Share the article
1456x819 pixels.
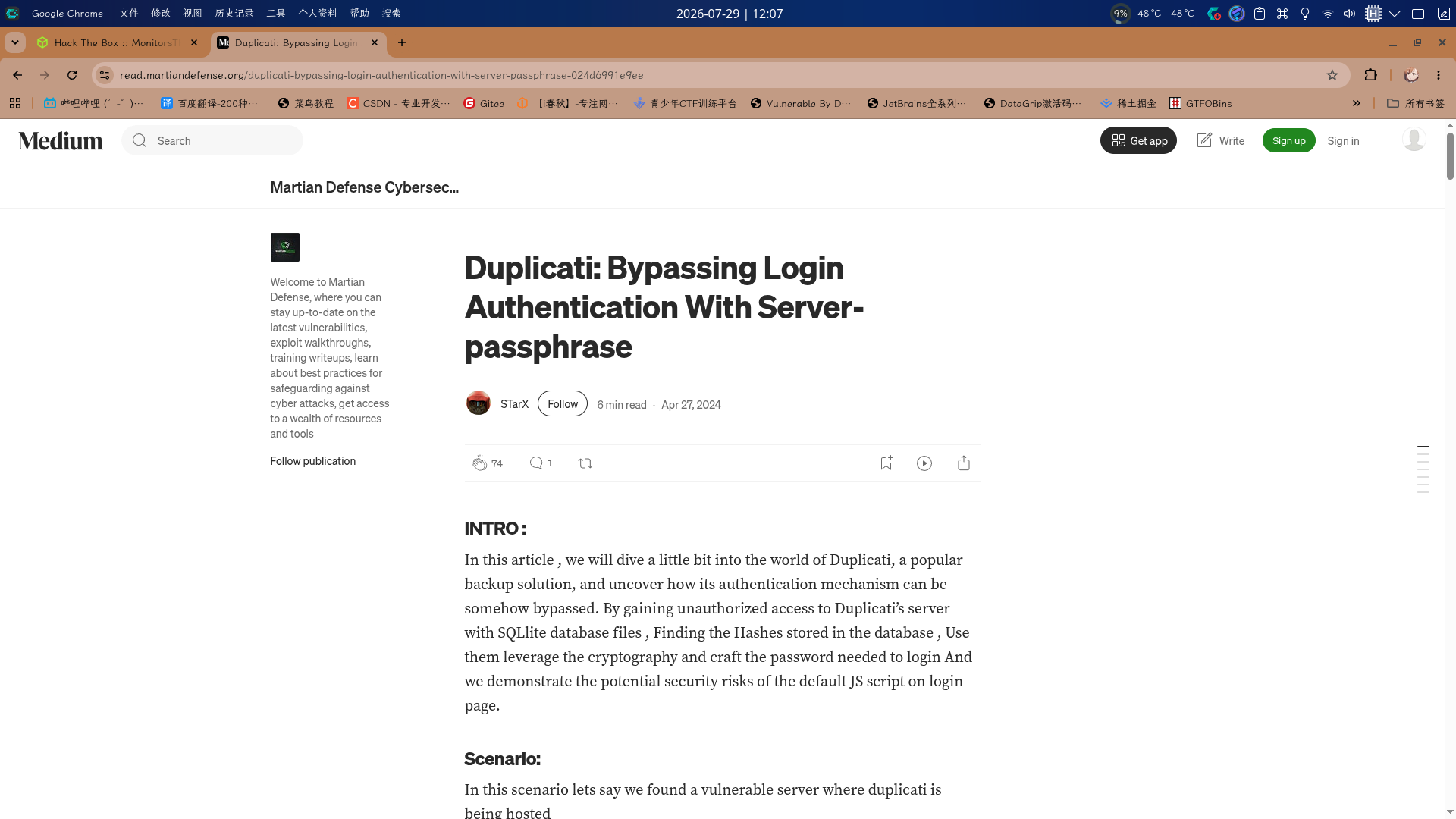point(964,463)
